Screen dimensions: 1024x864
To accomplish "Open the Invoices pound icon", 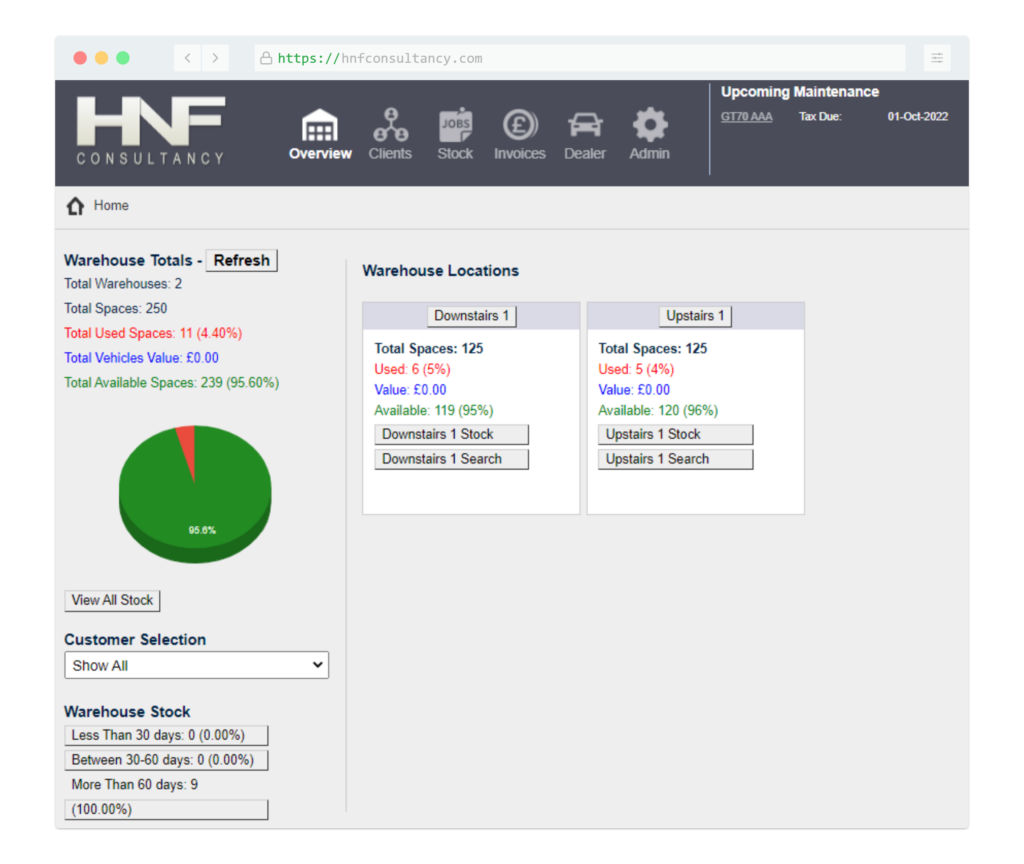I will (x=520, y=126).
